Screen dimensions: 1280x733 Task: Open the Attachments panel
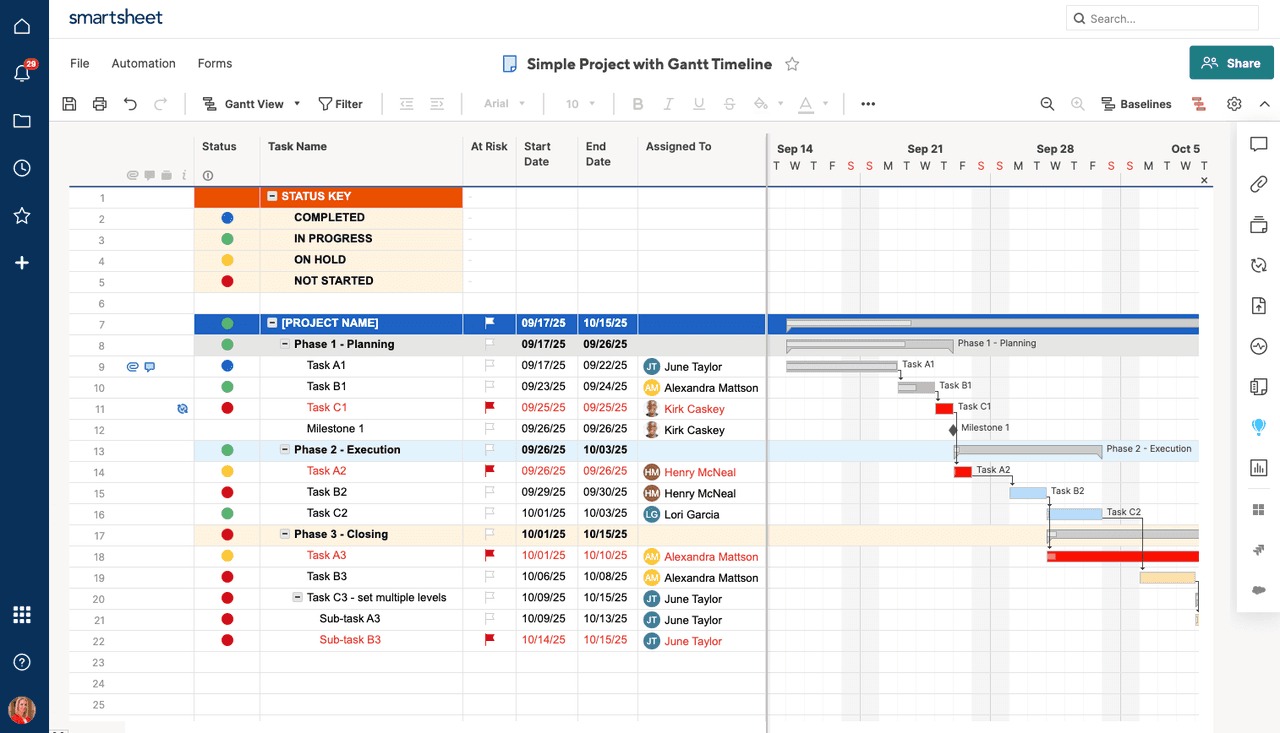(1258, 184)
